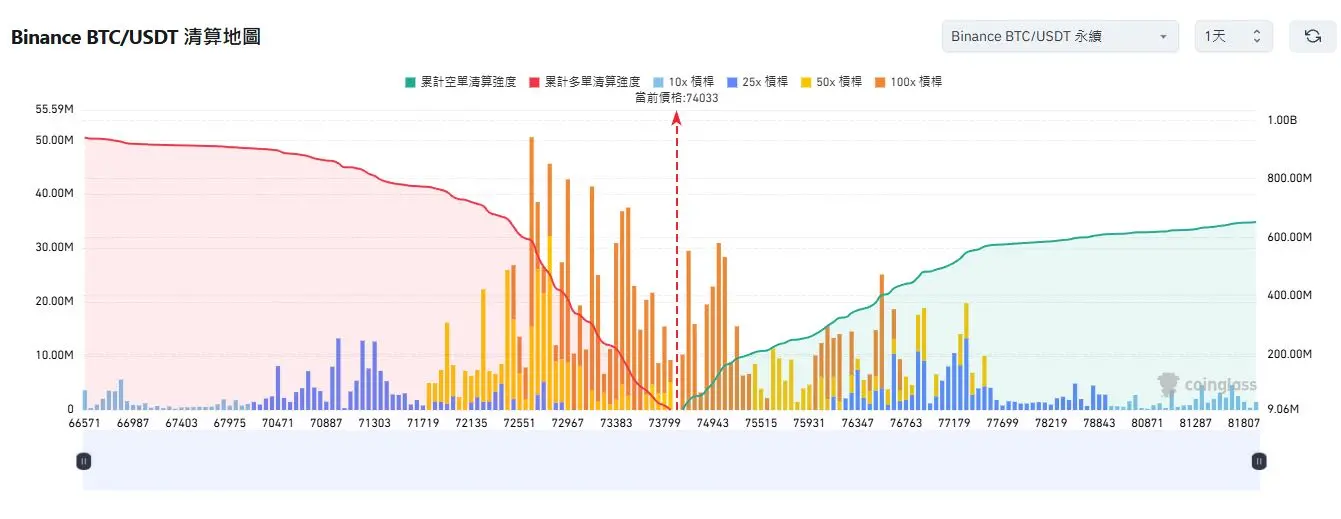Click x-axis label 70471
Image resolution: width=1341 pixels, height=519 pixels.
(277, 424)
